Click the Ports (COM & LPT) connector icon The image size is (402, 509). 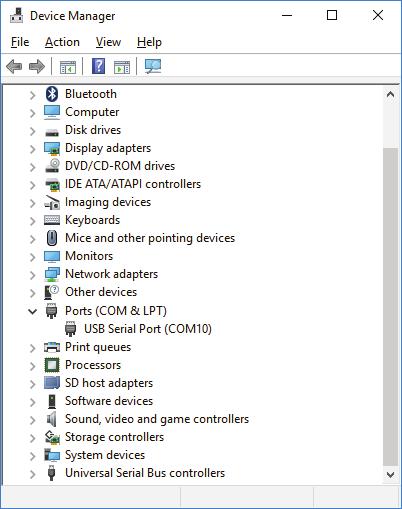51,311
